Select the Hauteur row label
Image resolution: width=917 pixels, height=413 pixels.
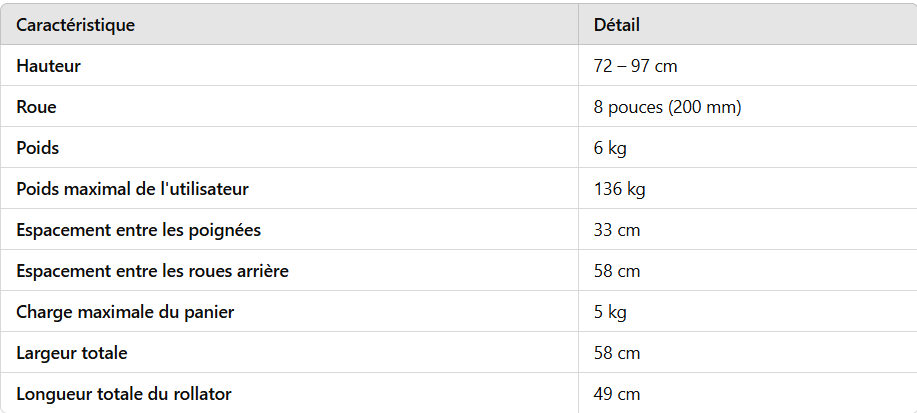(x=49, y=66)
